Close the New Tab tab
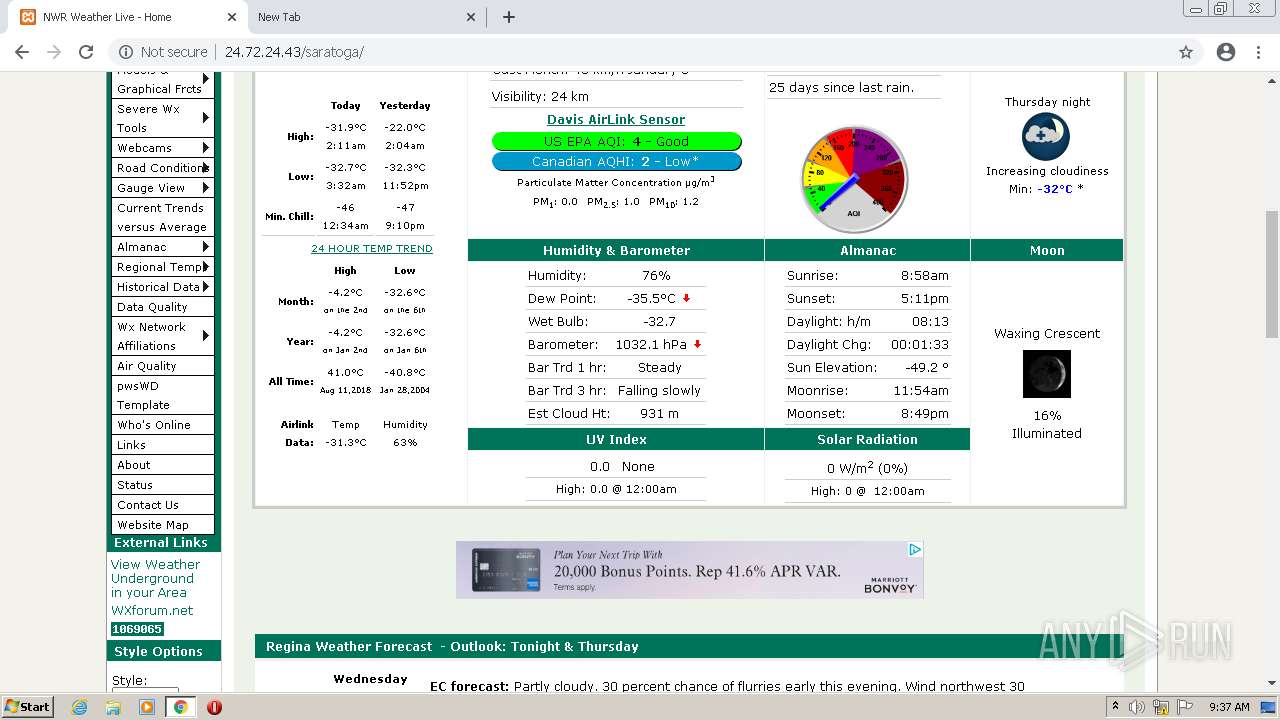Viewport: 1280px width, 720px height. coord(472,17)
